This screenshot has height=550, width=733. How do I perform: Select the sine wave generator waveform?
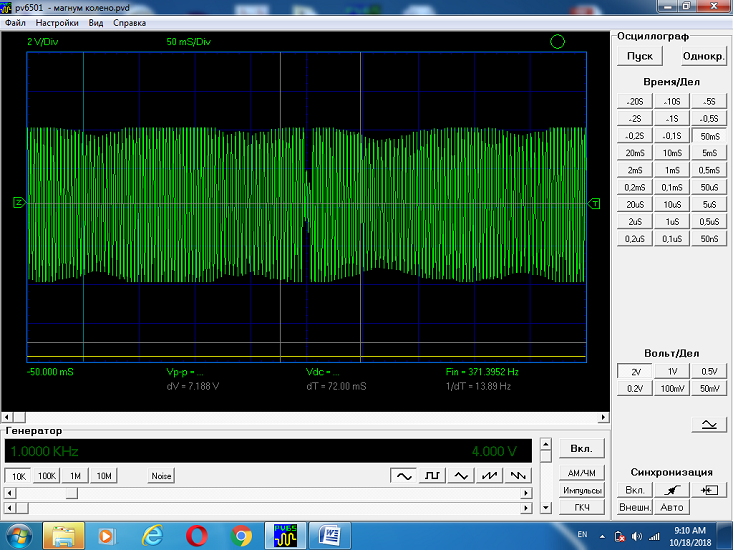[x=405, y=476]
